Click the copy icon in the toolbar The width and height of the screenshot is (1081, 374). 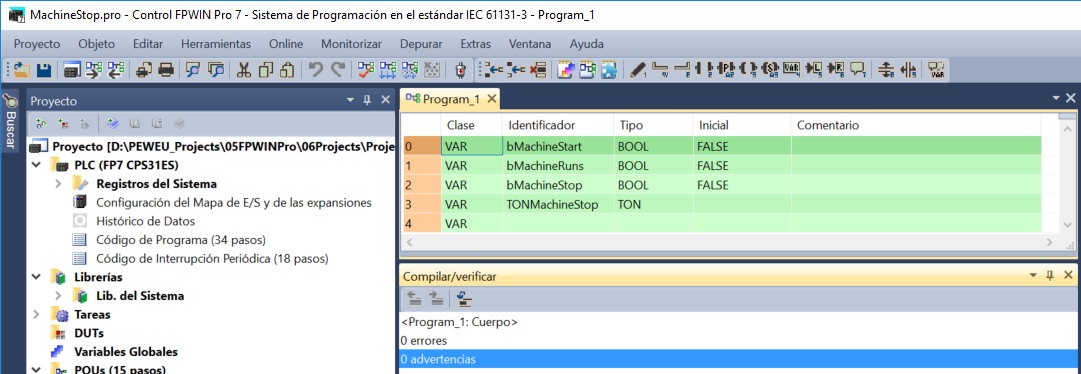[266, 69]
